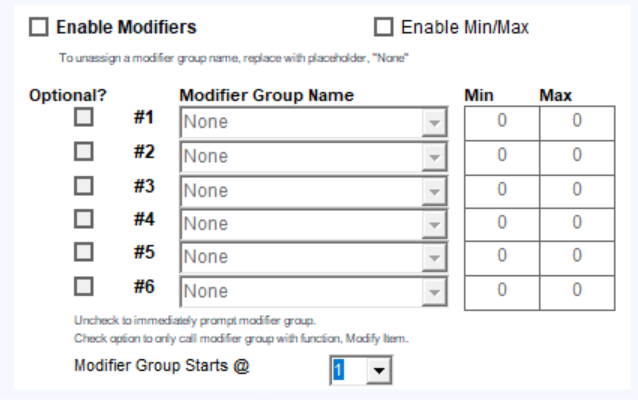This screenshot has height=400, width=638.
Task: Toggle the Optional checkbox for #3
Action: (85, 186)
